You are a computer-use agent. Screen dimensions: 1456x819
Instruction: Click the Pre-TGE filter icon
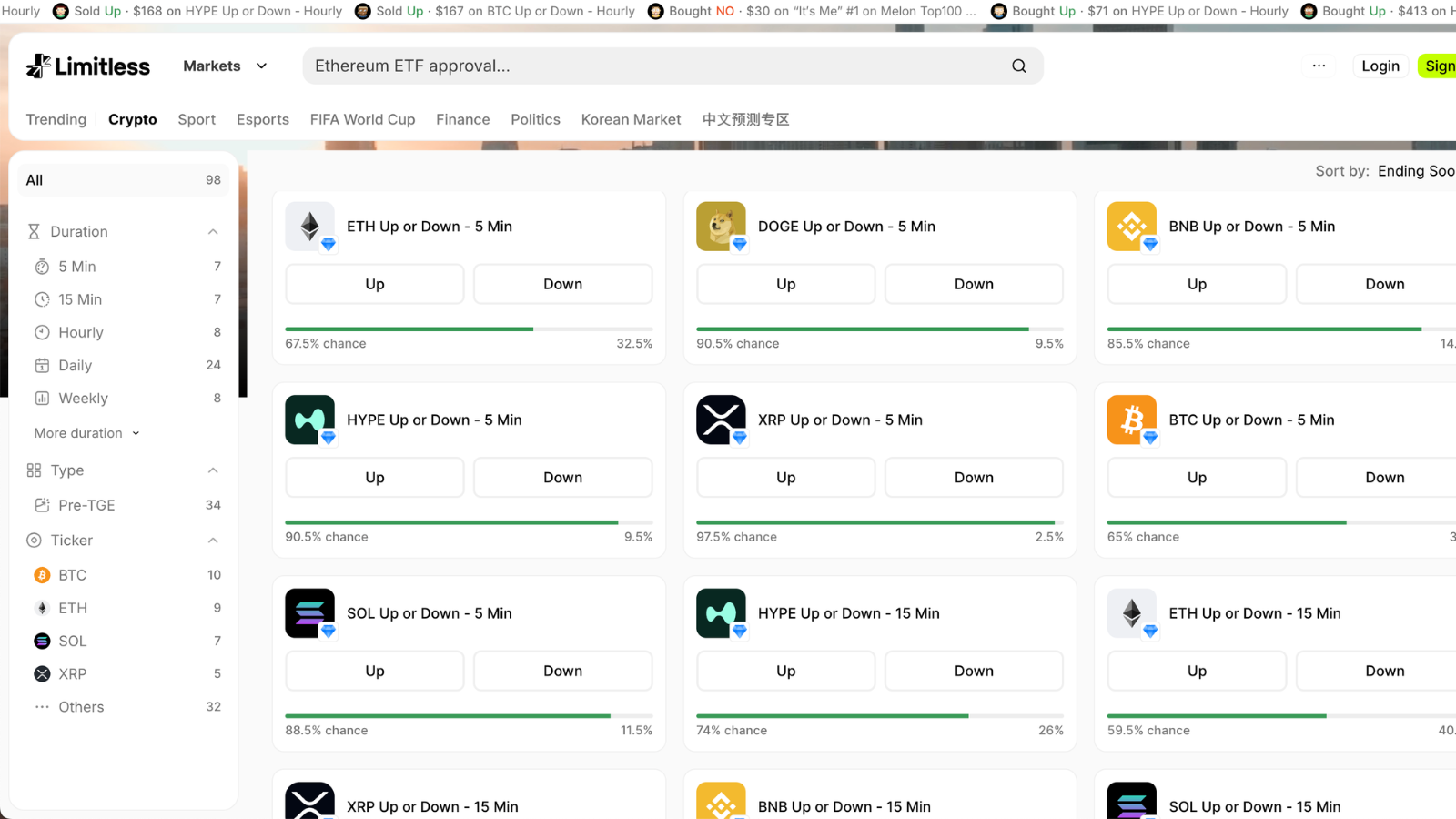[x=42, y=505]
